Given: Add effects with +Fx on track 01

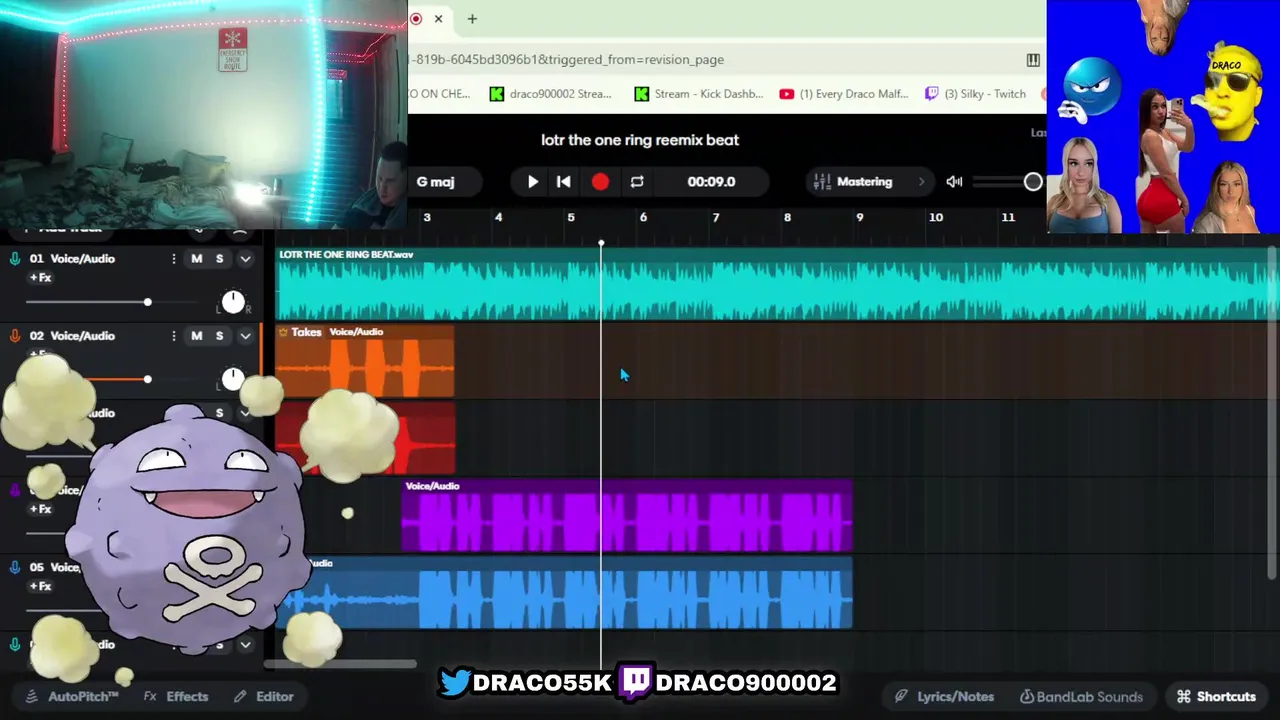Looking at the screenshot, I should [x=40, y=278].
